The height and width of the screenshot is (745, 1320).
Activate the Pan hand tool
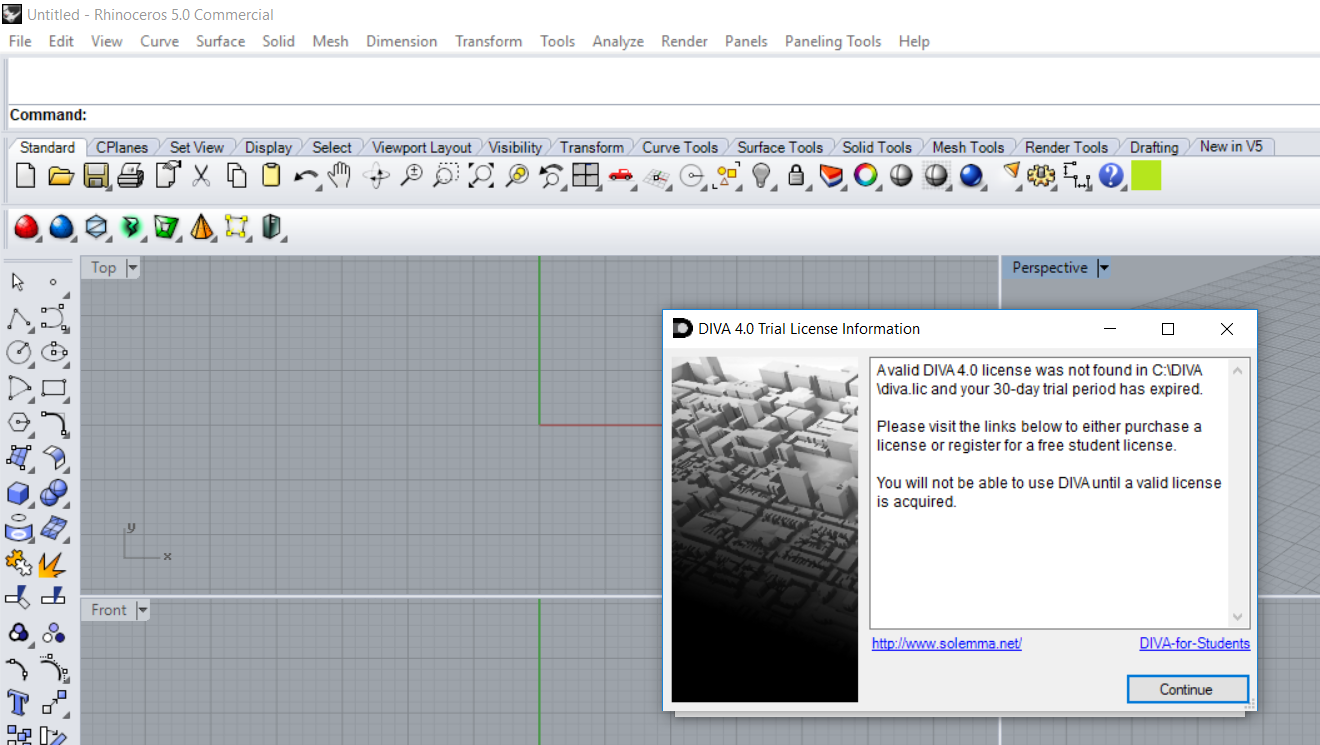(x=340, y=176)
